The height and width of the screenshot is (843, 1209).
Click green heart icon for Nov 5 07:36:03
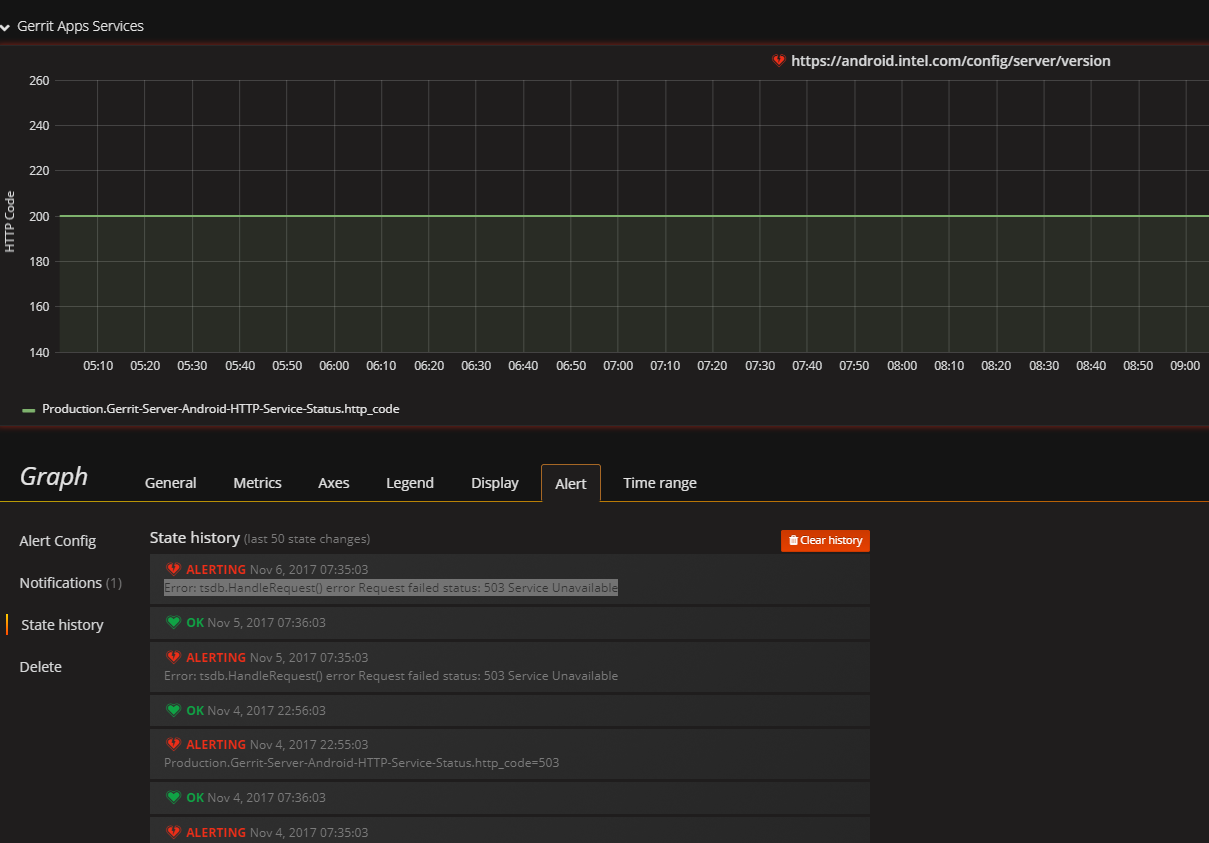(173, 622)
